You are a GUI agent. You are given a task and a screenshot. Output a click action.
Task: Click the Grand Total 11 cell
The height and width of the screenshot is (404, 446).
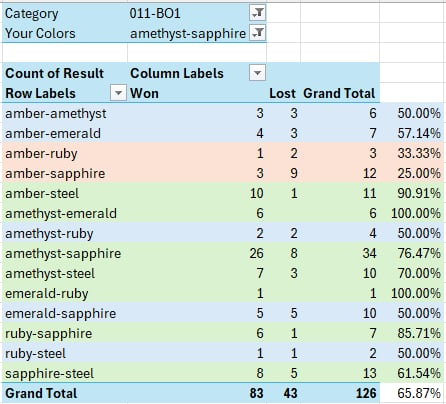click(340, 193)
